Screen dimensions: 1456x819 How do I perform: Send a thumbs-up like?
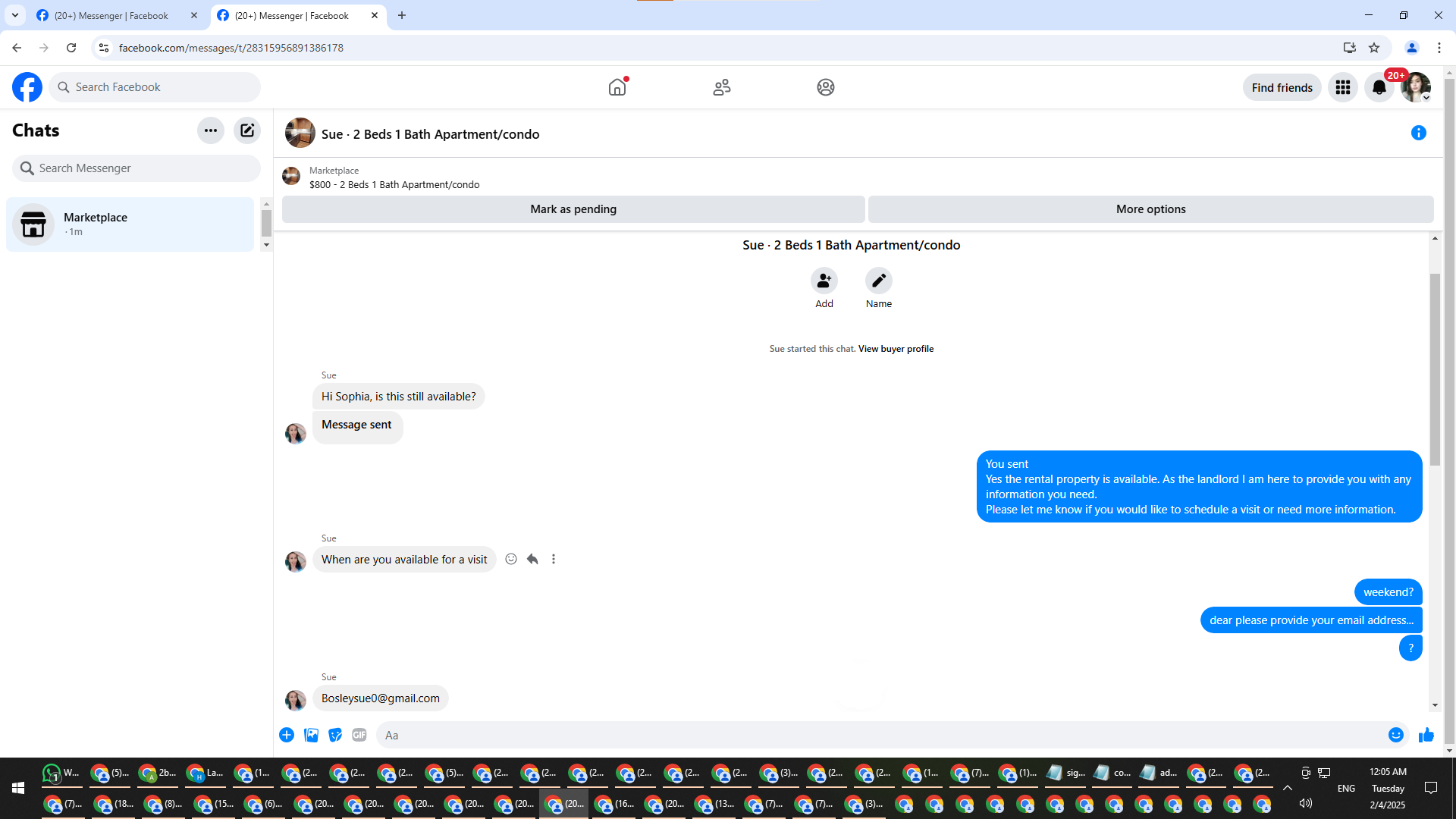click(x=1426, y=735)
